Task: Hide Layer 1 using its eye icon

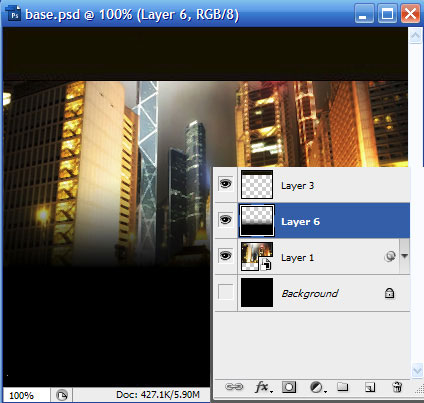Action: 226,256
